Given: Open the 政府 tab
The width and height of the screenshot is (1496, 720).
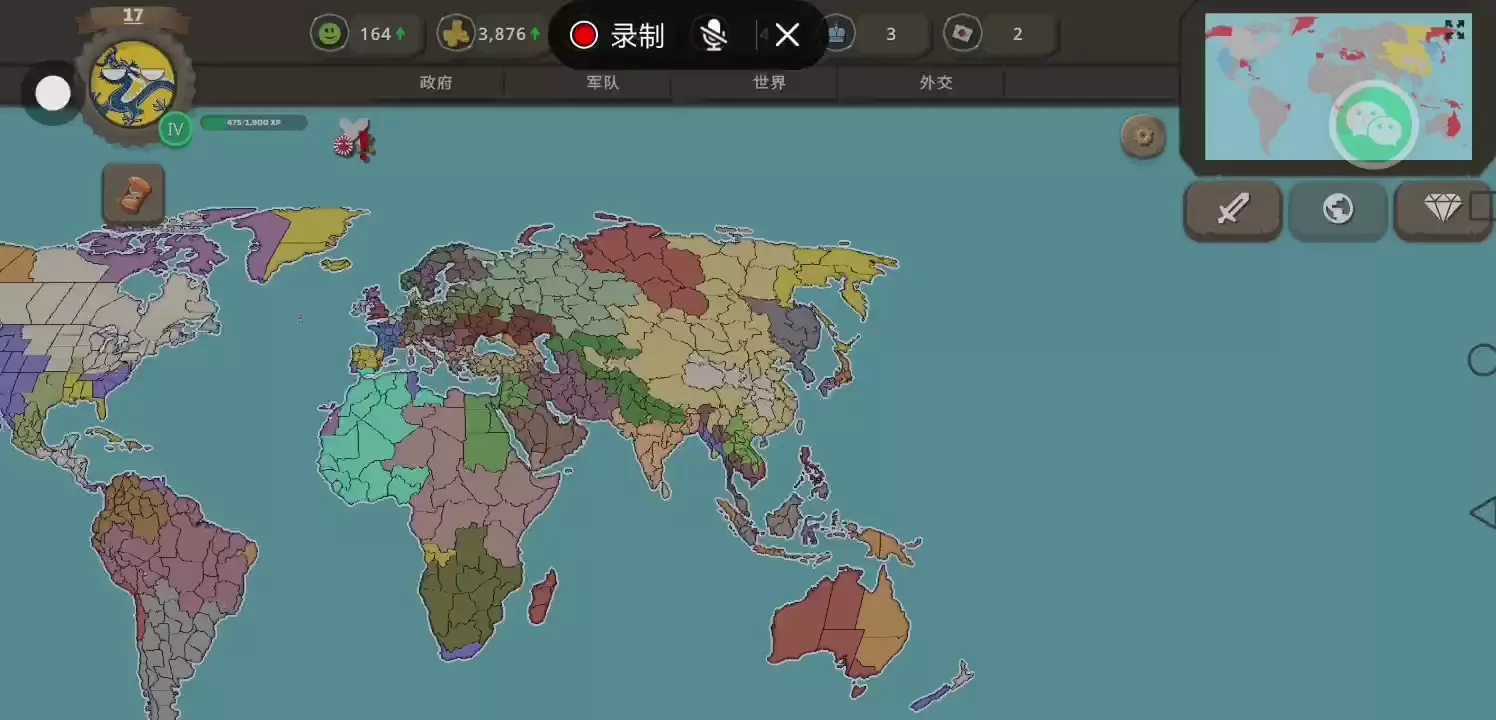Looking at the screenshot, I should 436,83.
